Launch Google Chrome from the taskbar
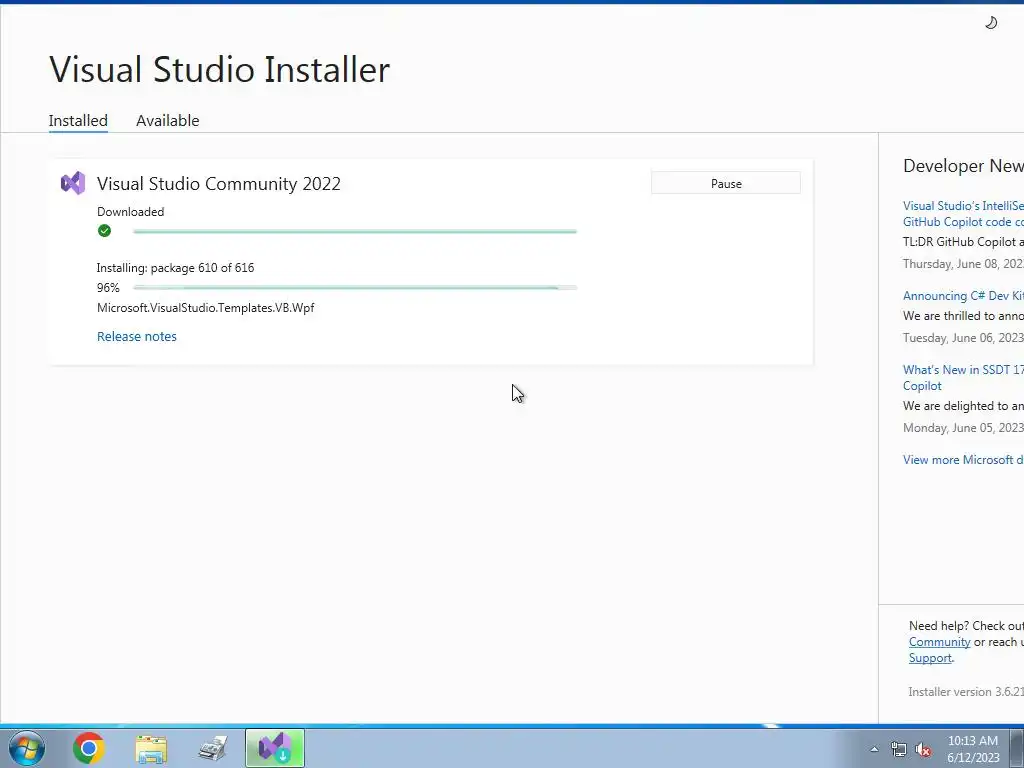The image size is (1024, 768). [x=89, y=748]
